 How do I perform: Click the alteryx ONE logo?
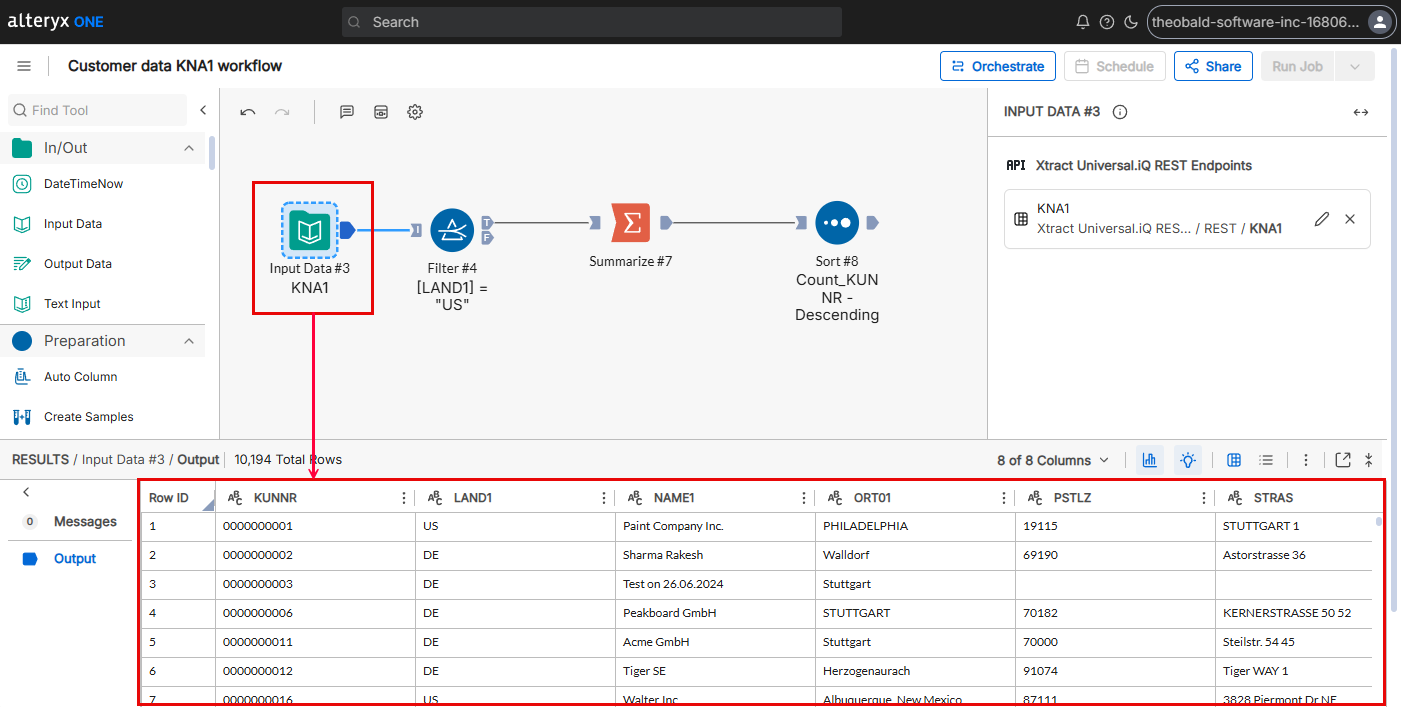[55, 22]
